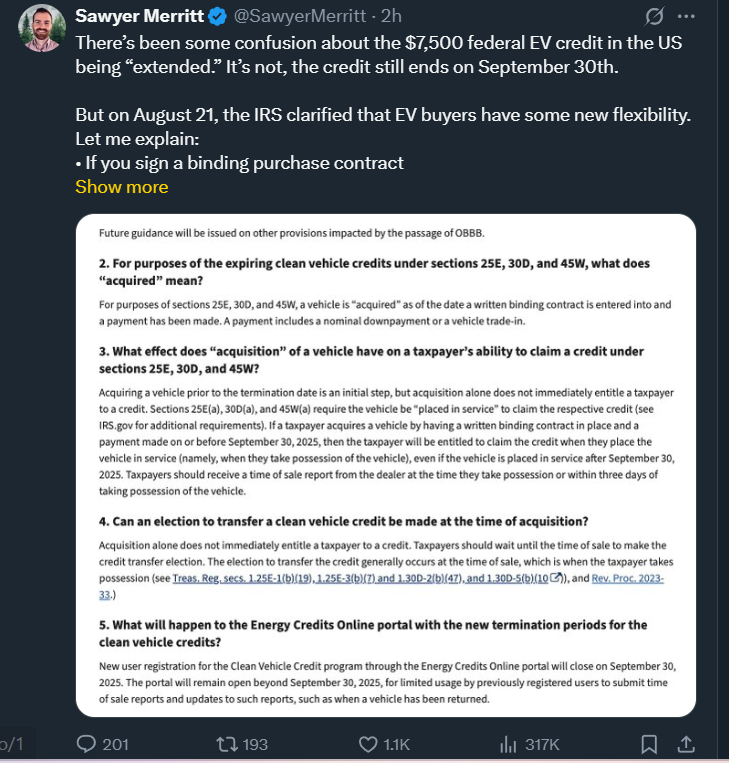Share the post via upload icon
The height and width of the screenshot is (763, 729).
686,744
